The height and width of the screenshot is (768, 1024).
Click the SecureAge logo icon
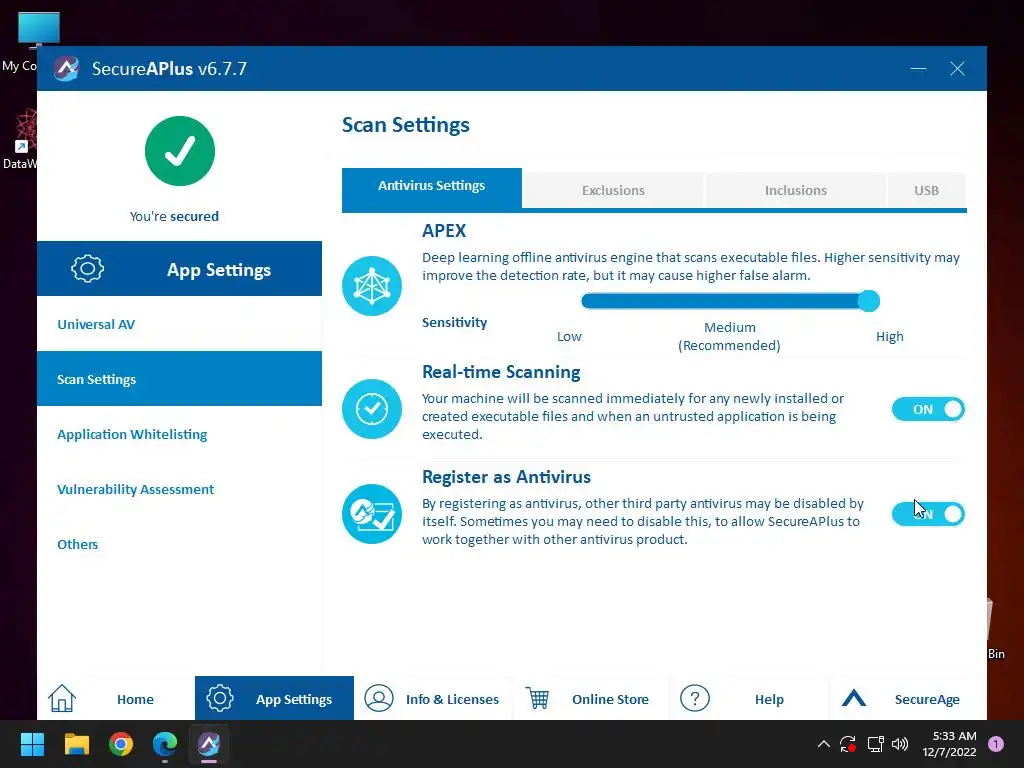(854, 698)
